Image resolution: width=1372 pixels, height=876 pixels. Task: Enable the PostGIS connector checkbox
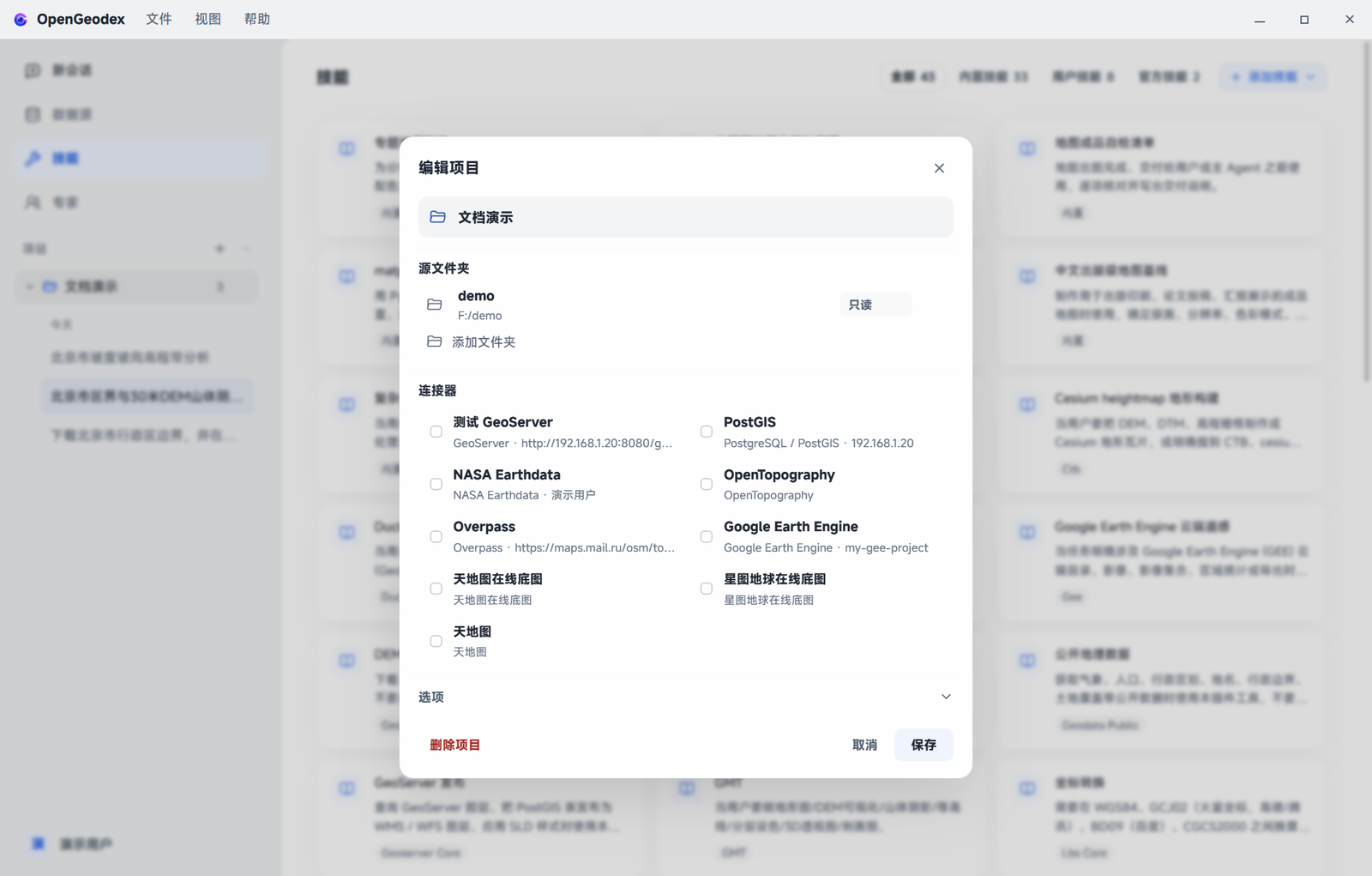[707, 432]
